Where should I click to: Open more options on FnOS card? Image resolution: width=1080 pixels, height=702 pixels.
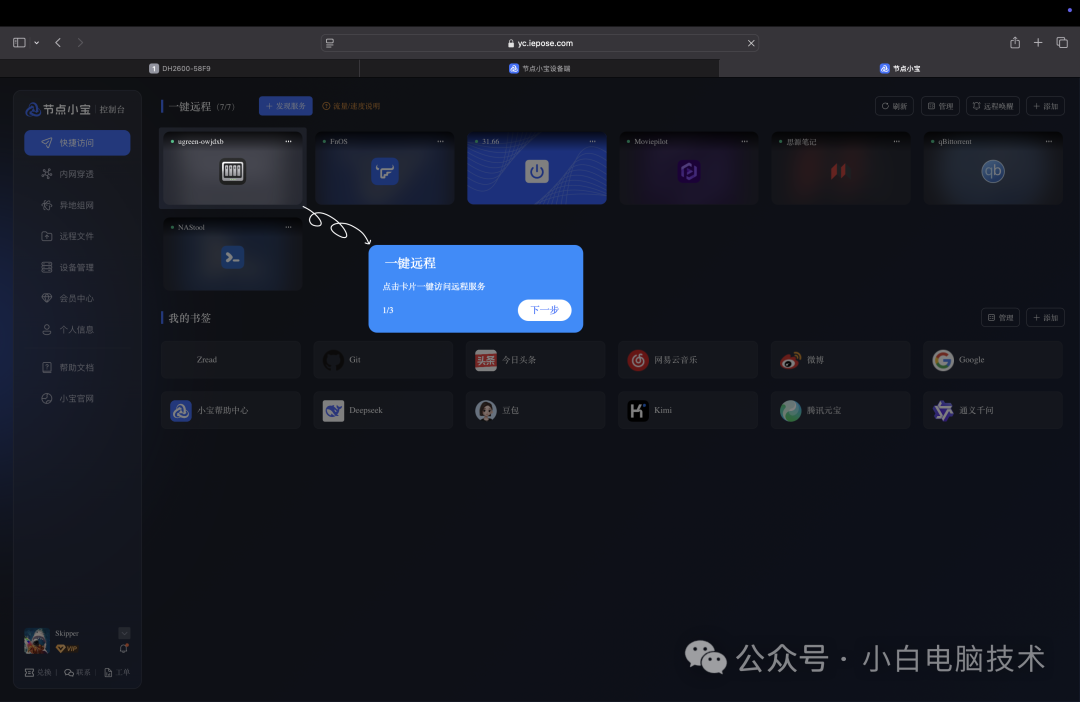coord(440,141)
